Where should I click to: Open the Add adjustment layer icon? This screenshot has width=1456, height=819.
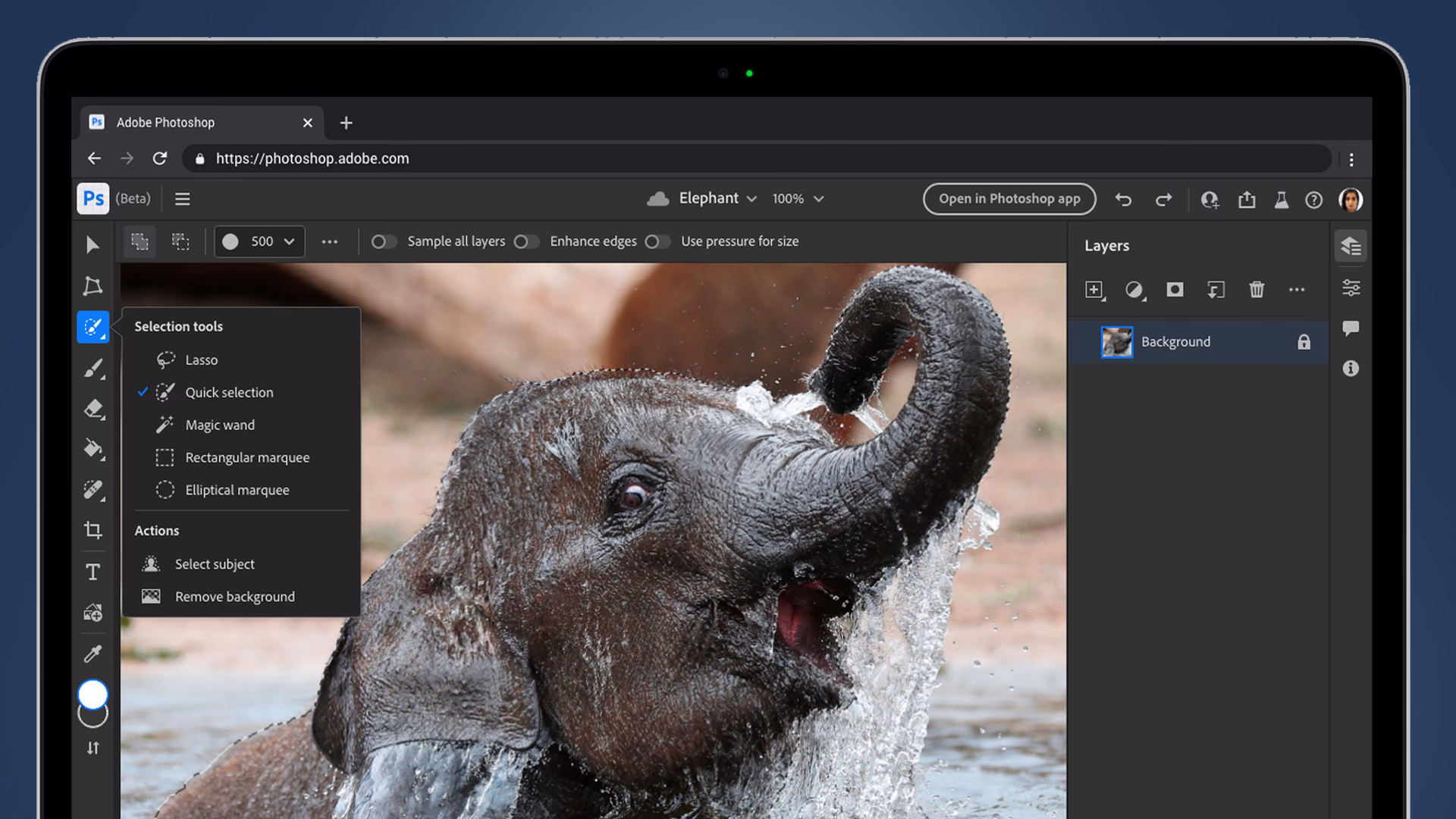coord(1134,290)
